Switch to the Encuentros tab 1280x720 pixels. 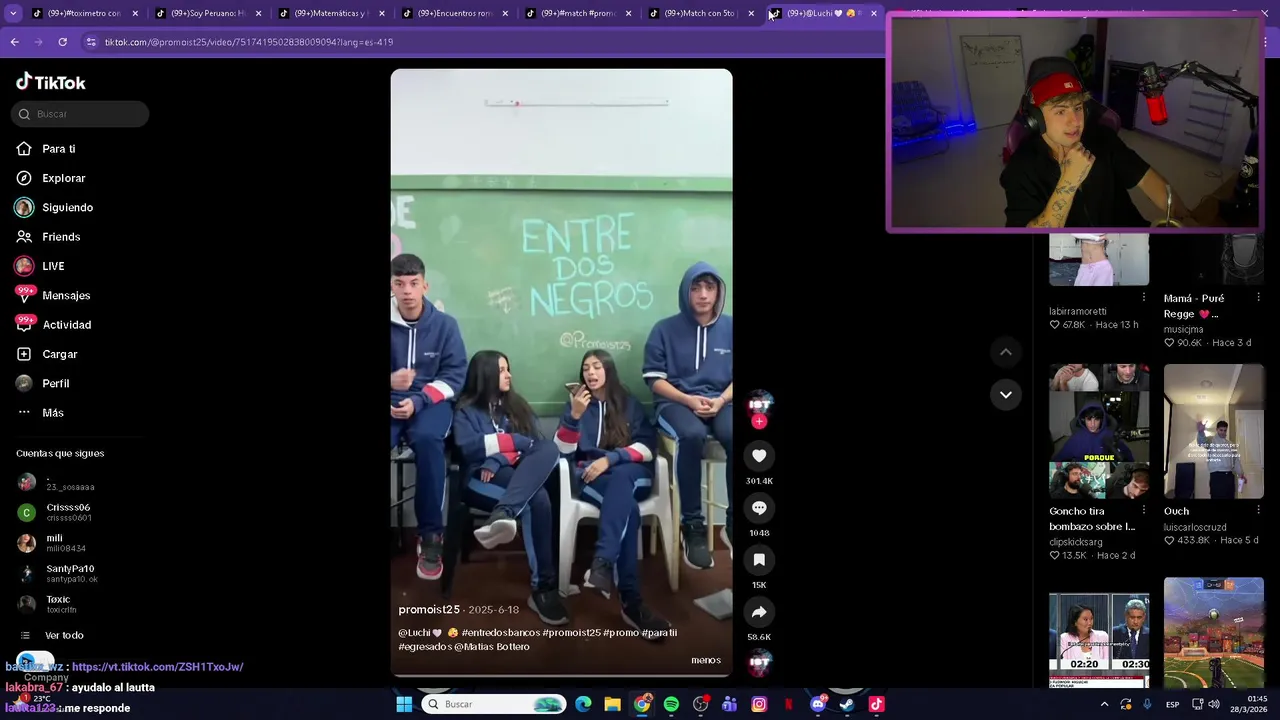[x=454, y=13]
